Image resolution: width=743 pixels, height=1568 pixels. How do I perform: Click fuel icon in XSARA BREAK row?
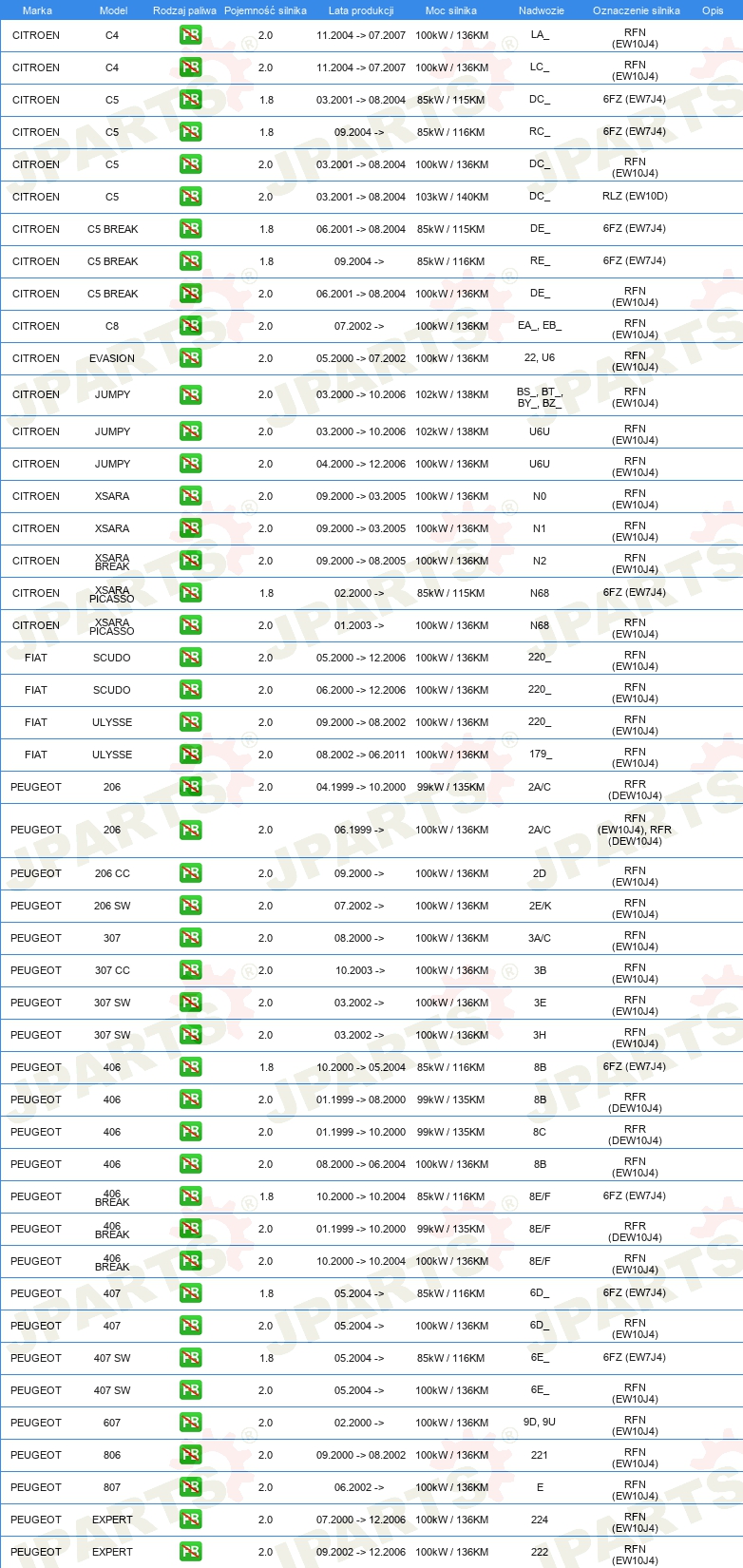pos(191,561)
